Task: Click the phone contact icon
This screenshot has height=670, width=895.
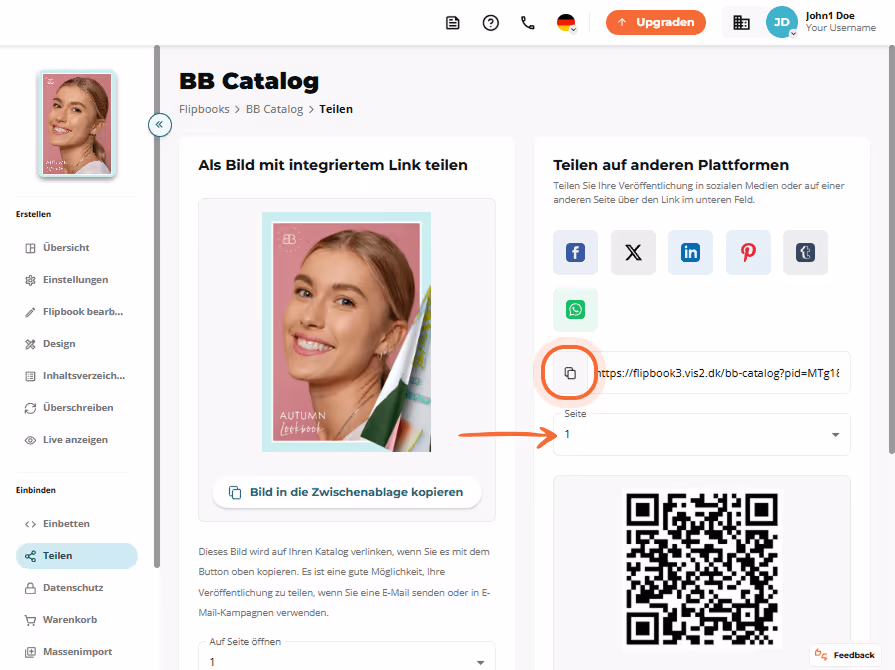Action: [x=528, y=23]
